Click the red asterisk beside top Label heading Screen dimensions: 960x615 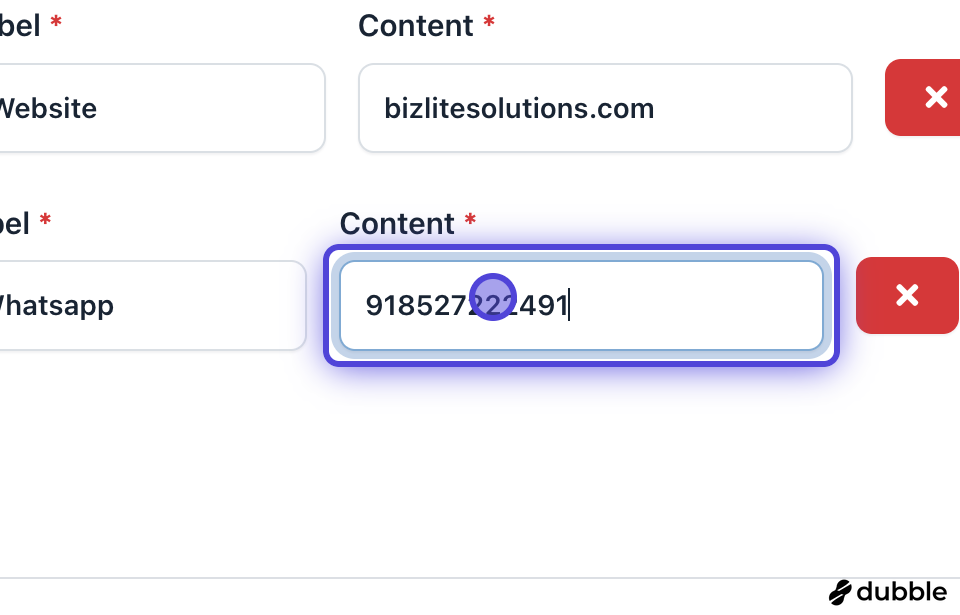(x=56, y=23)
